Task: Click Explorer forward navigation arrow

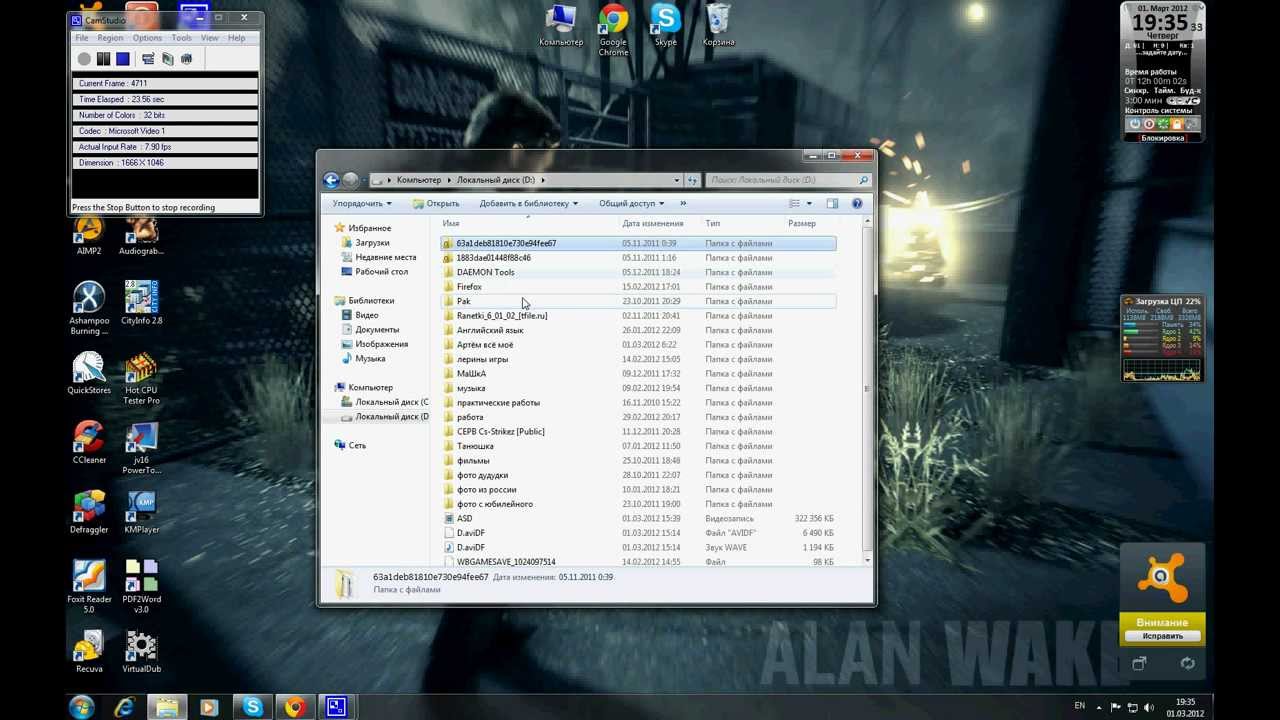Action: coord(351,180)
